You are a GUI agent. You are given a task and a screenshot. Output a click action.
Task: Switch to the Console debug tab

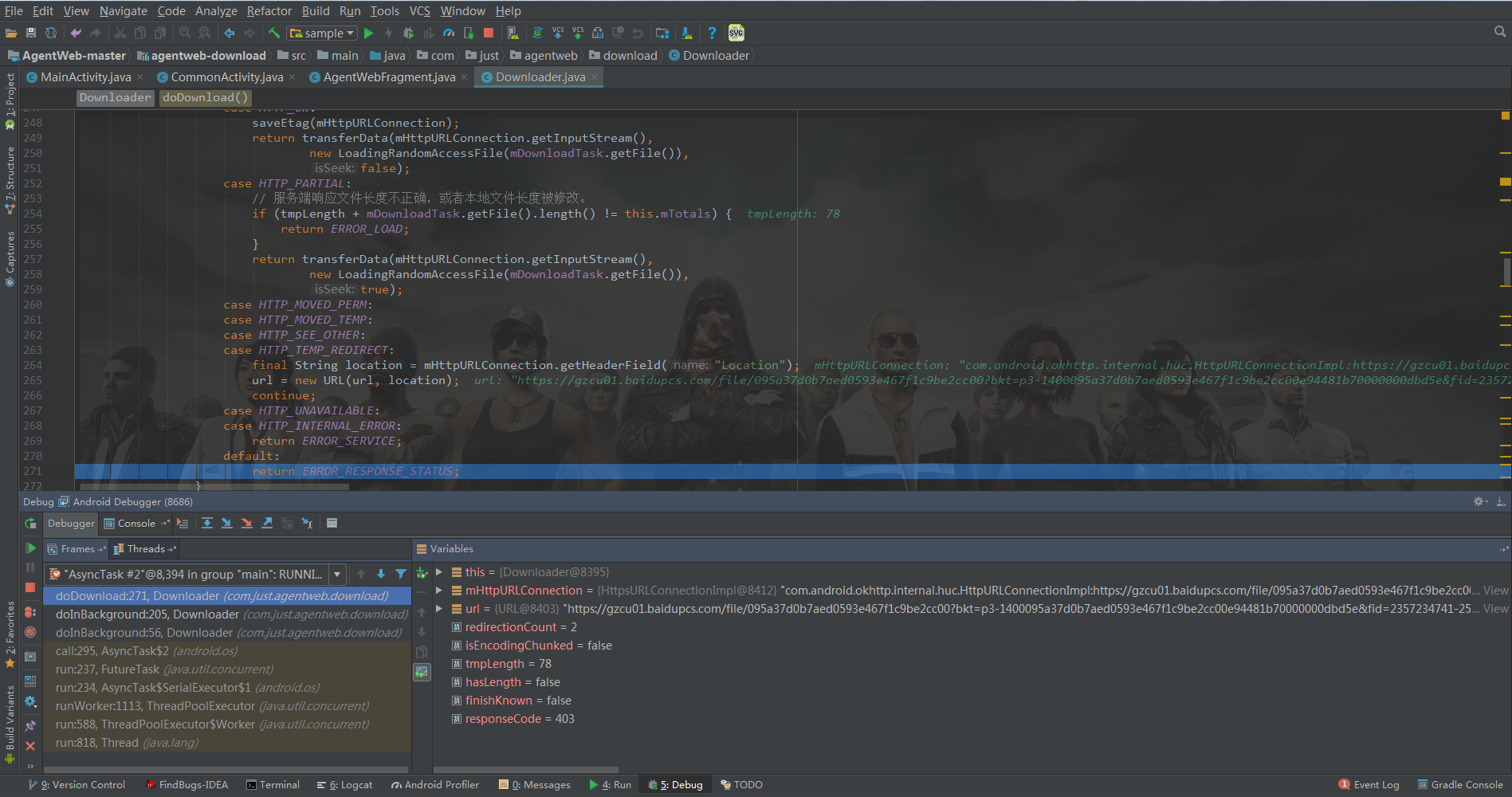pos(136,524)
